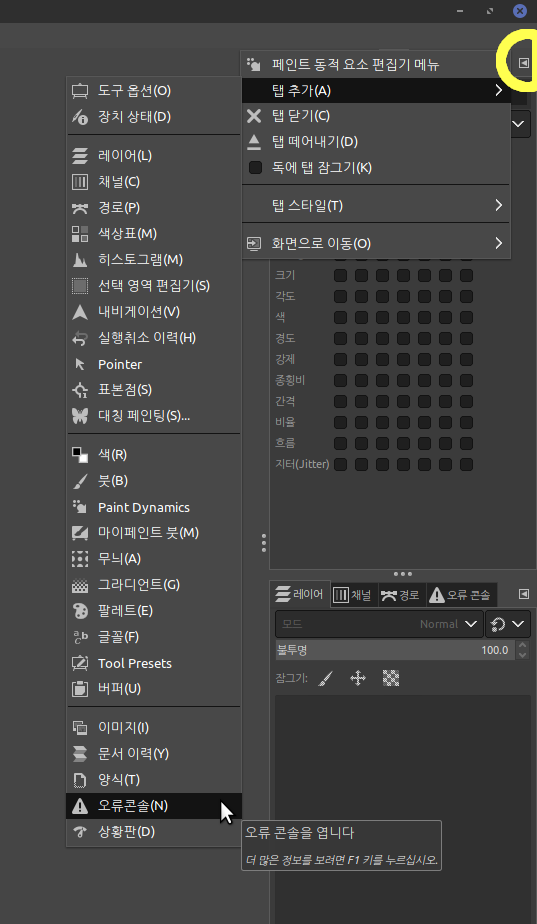The width and height of the screenshot is (537, 924).
Task: Open 마이페인트 붓(M) dialog
Action: [153, 533]
